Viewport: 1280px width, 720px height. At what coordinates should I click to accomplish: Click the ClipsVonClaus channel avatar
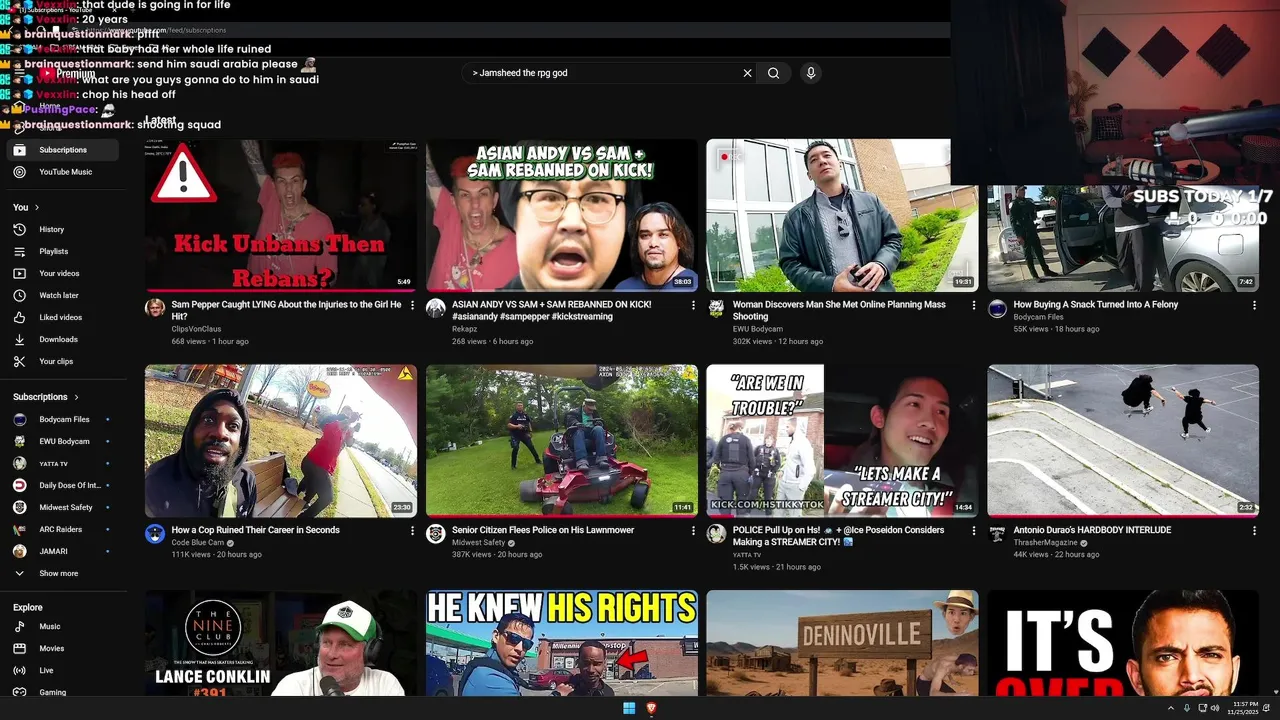[x=155, y=308]
